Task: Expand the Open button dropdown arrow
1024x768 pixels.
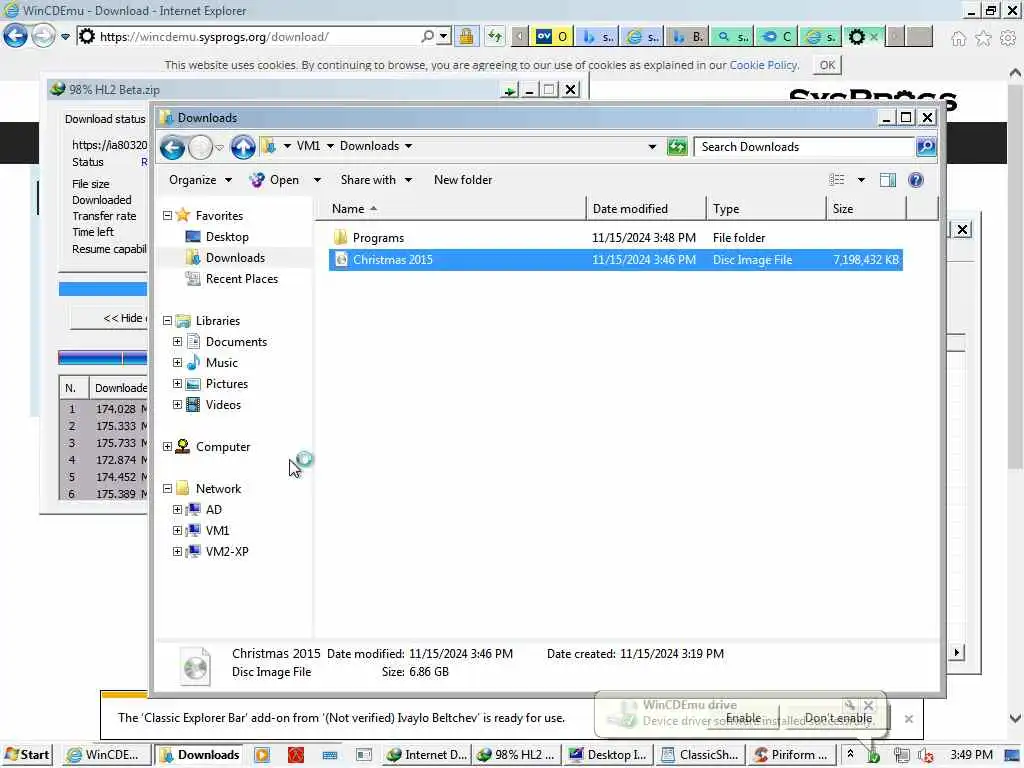Action: 317,180
